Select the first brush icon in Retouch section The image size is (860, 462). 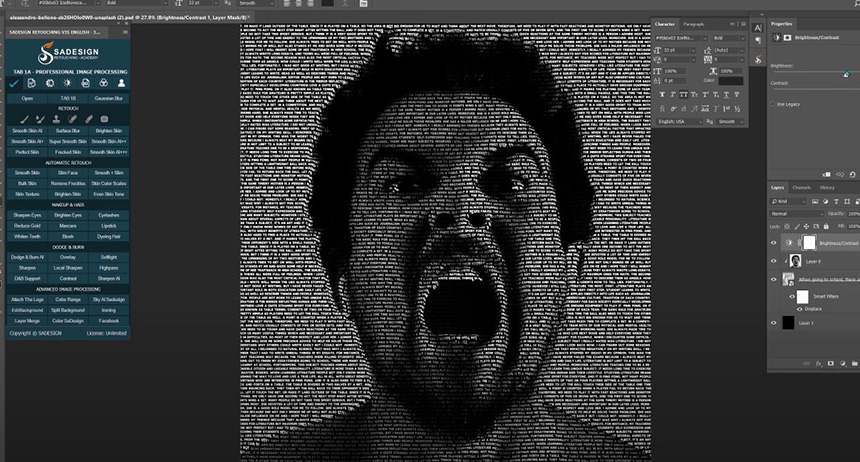[x=24, y=119]
